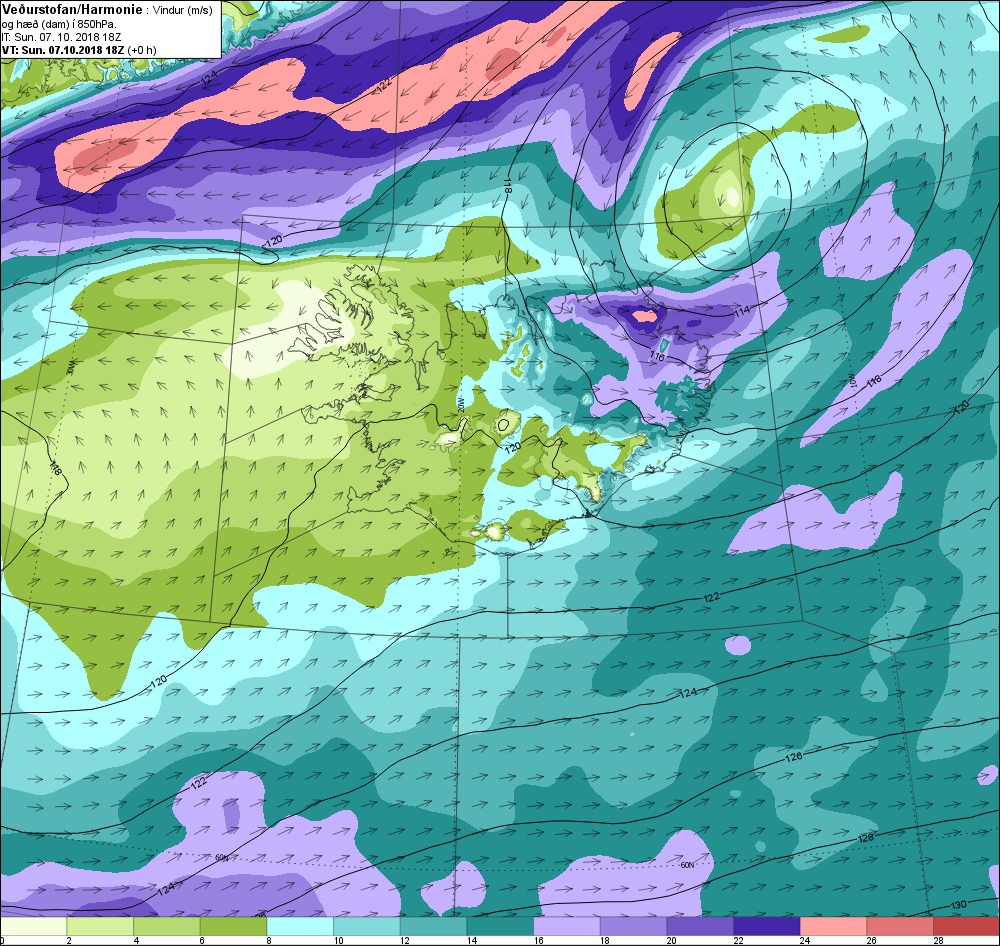Image resolution: width=1000 pixels, height=946 pixels.
Task: Select the above-28 m/s red legend swatch
Action: tap(966, 926)
